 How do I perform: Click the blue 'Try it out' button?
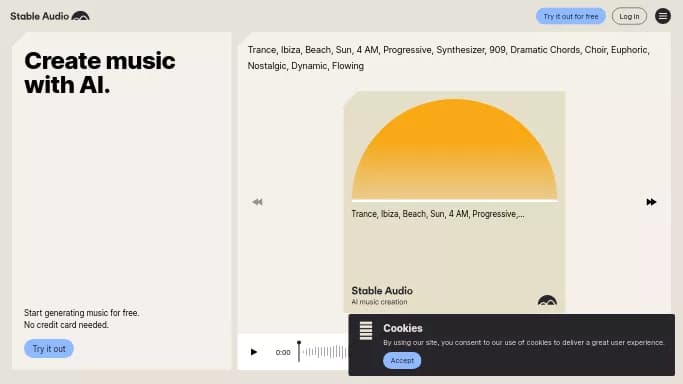tap(49, 348)
